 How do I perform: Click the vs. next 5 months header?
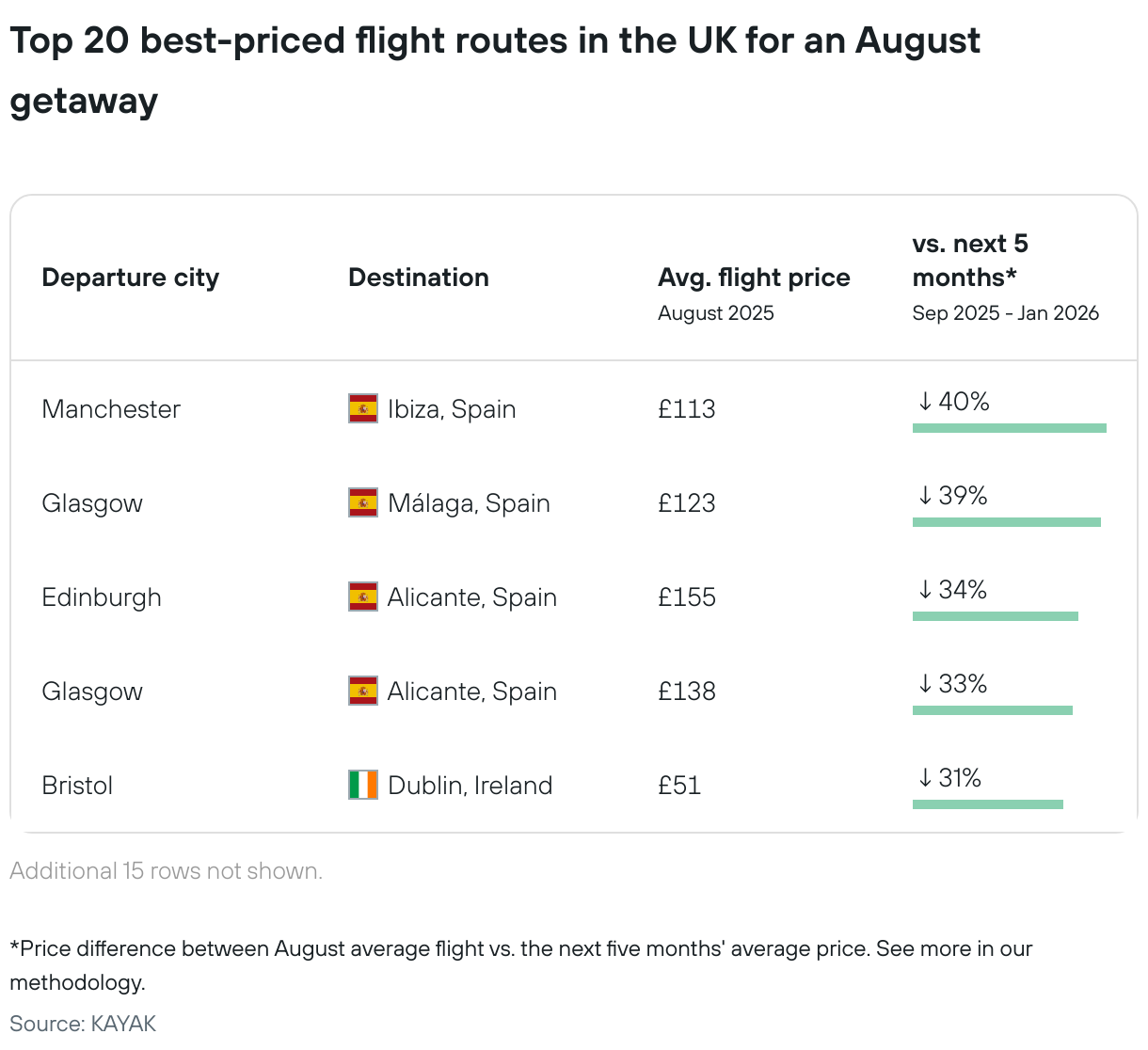(970, 261)
